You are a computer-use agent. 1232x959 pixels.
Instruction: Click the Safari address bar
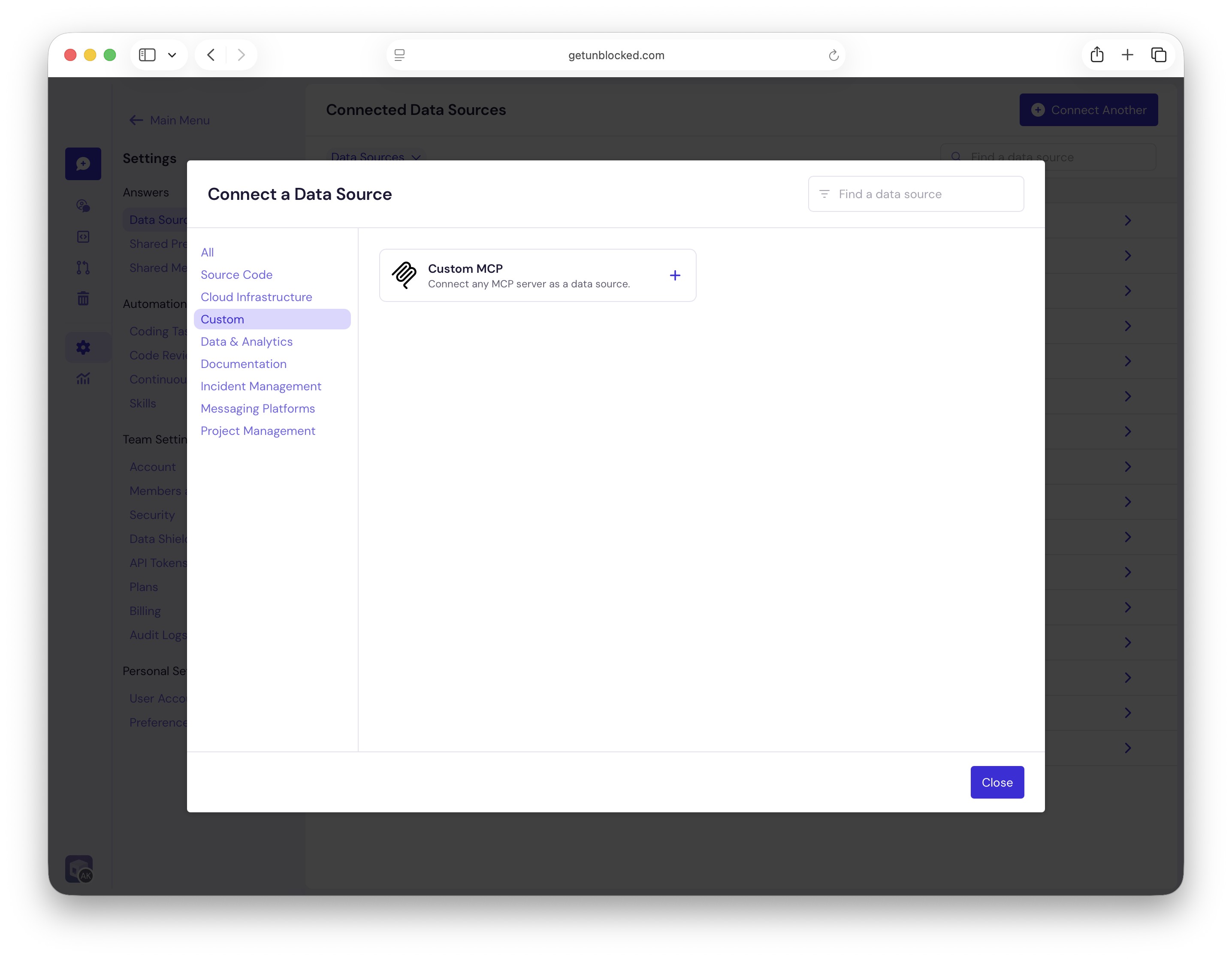point(616,55)
